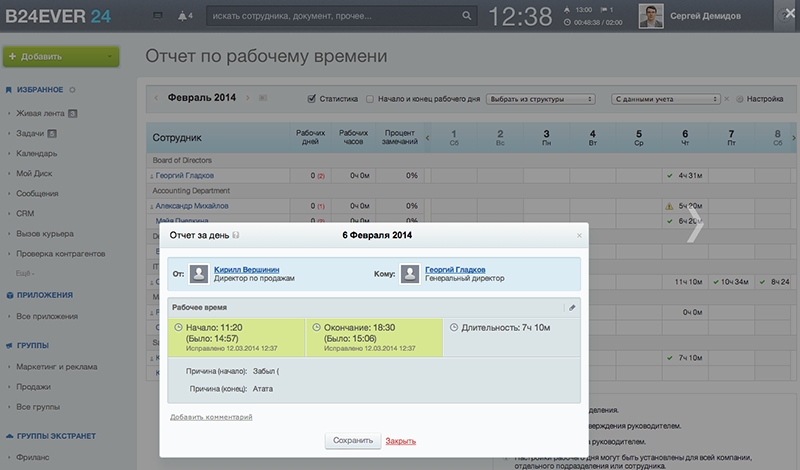This screenshot has height=470, width=800.
Task: Expand the Ещё sidebar items
Action: (x=25, y=274)
